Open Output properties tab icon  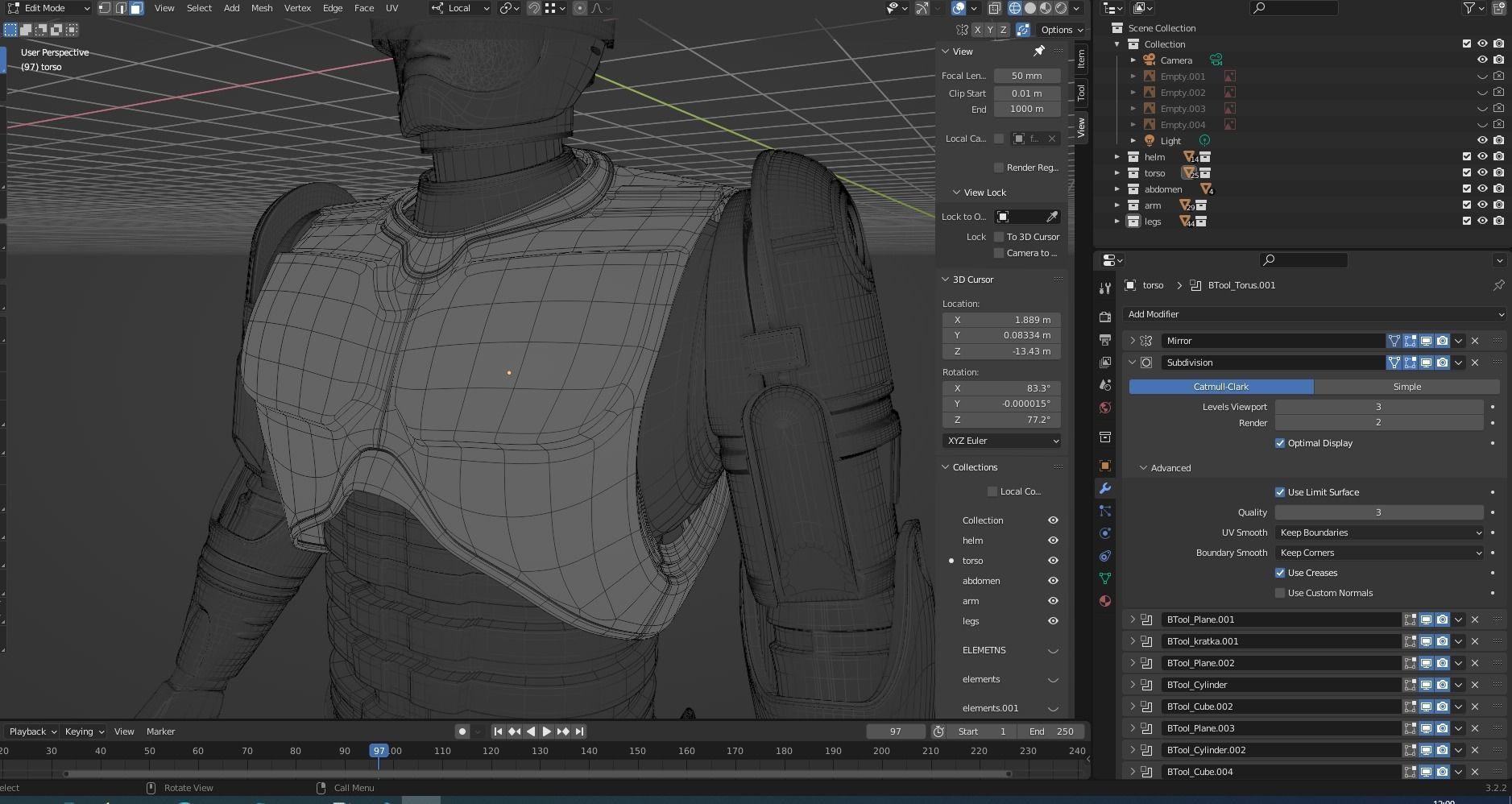pyautogui.click(x=1105, y=340)
